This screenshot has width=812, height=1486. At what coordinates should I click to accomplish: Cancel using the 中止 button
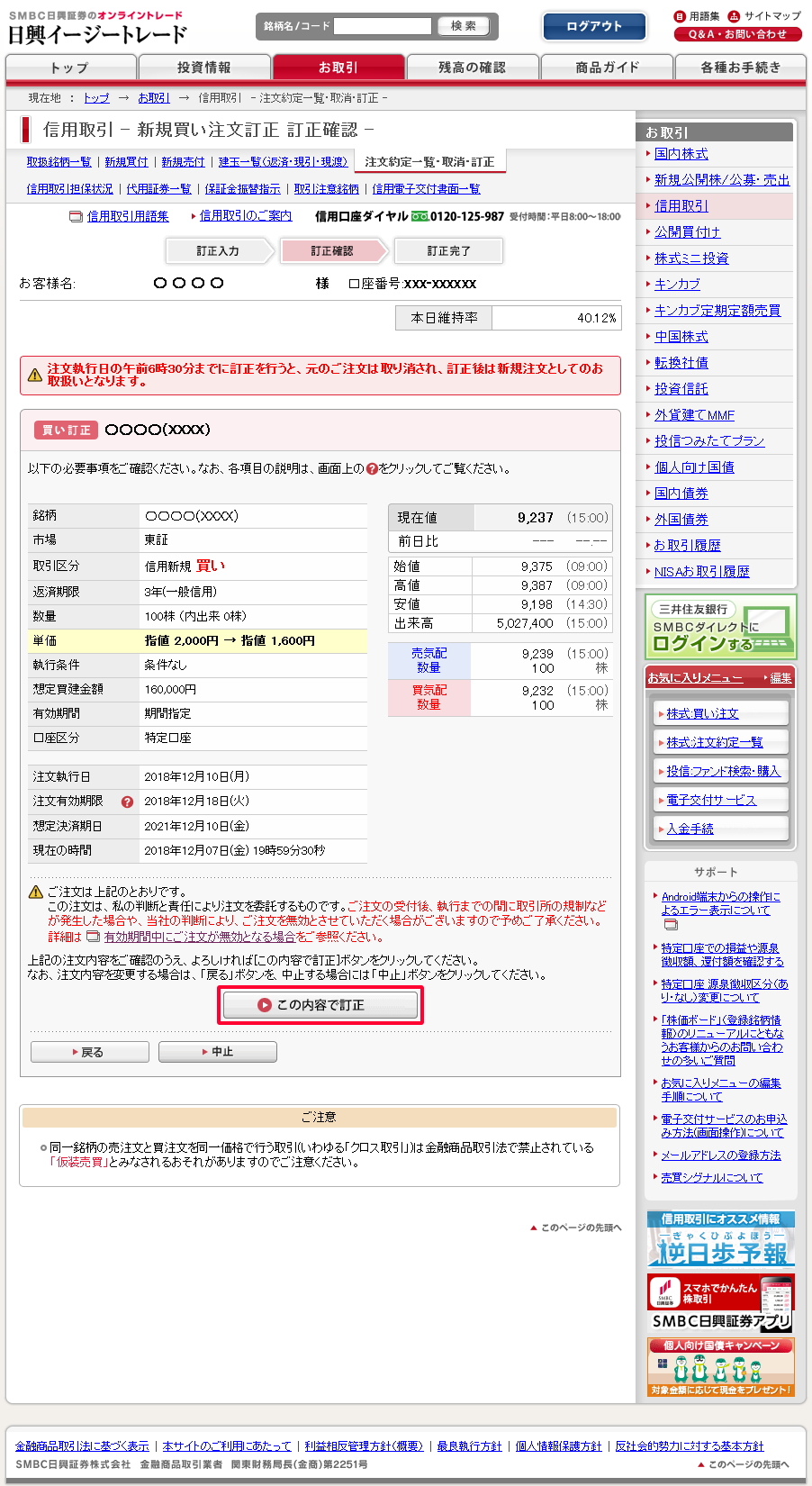tap(218, 1052)
